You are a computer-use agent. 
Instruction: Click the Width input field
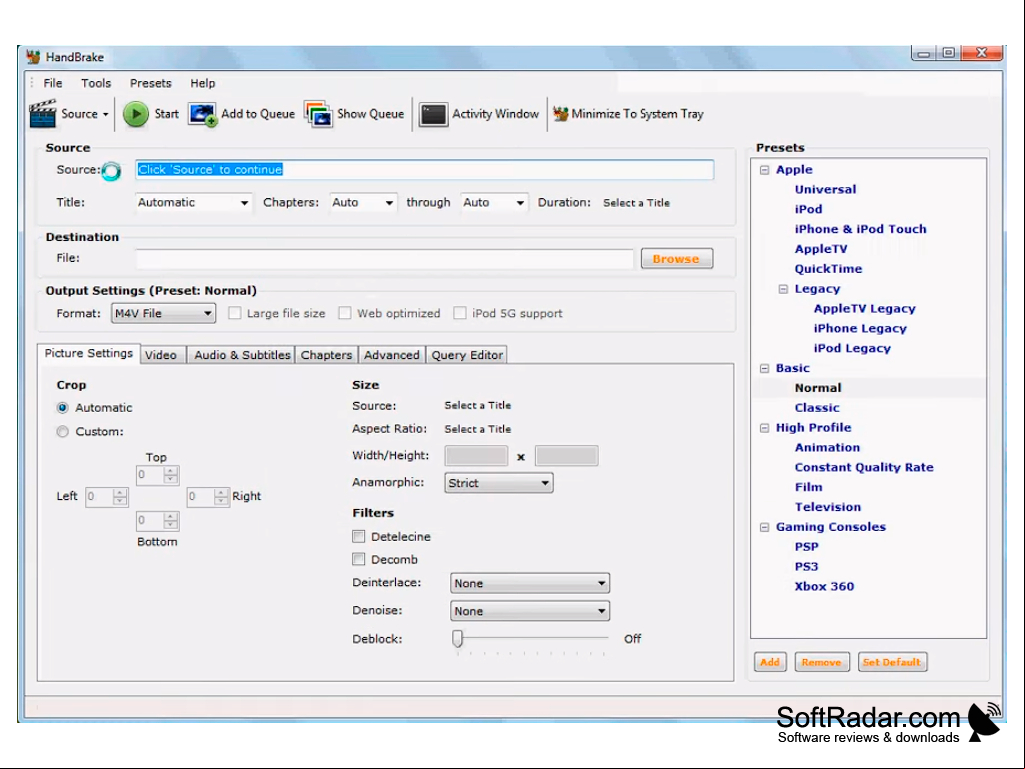[x=476, y=456]
